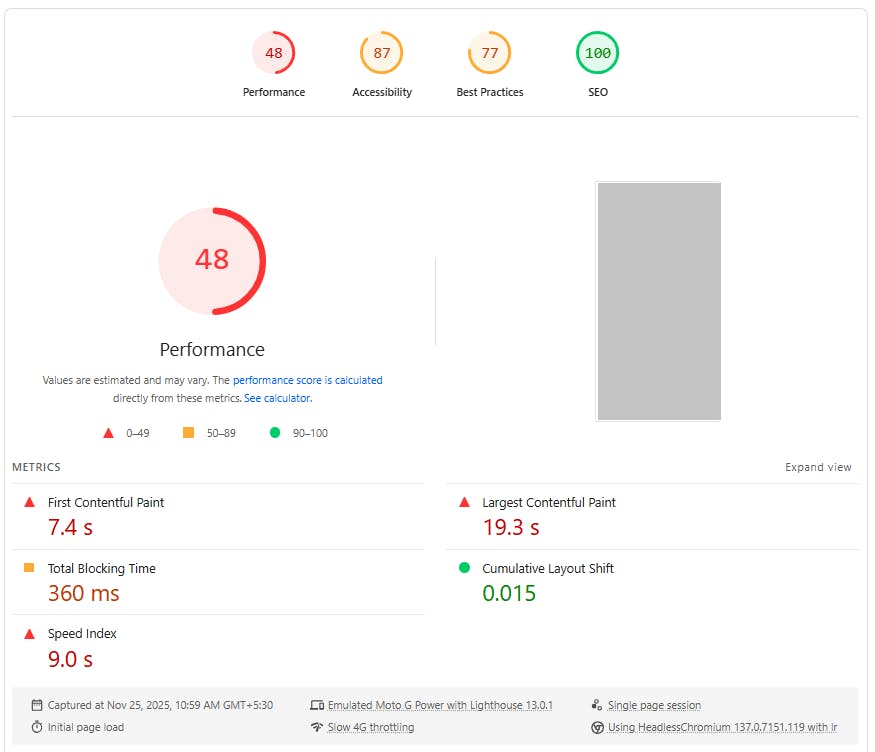The width and height of the screenshot is (875, 752).
Task: Click the red triangle beside Largest Contentful Paint
Action: coord(462,502)
